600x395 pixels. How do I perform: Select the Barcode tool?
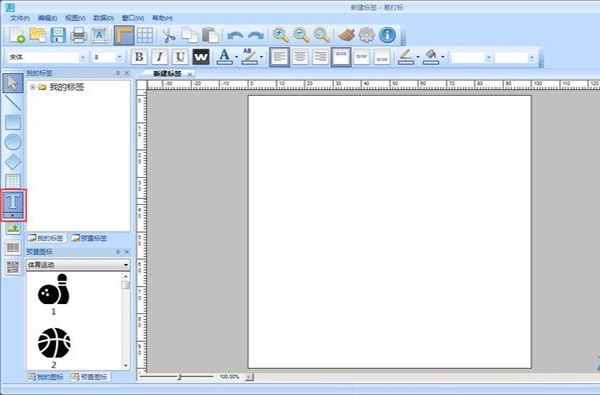point(13,247)
